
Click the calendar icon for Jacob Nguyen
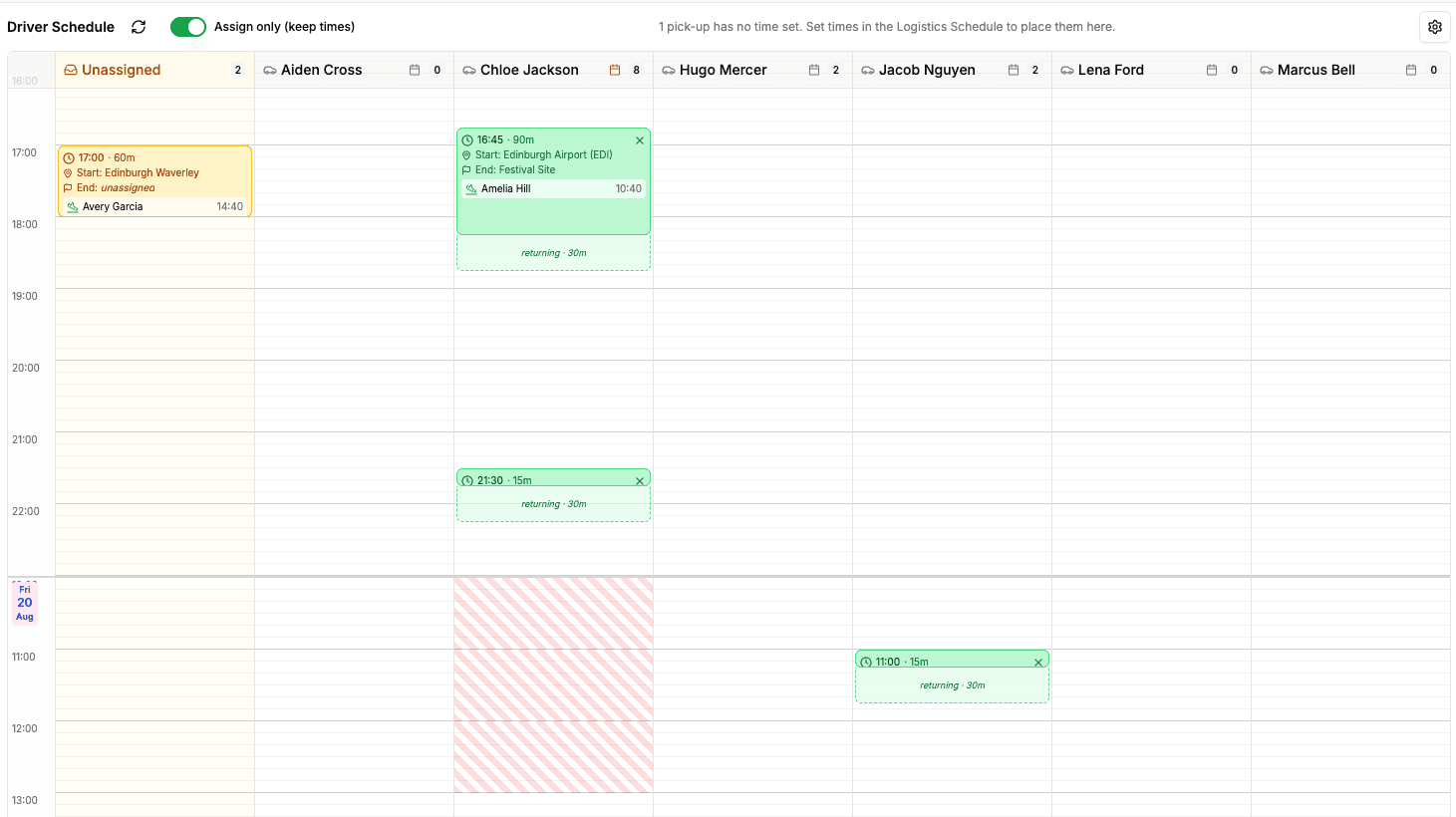click(x=1014, y=70)
